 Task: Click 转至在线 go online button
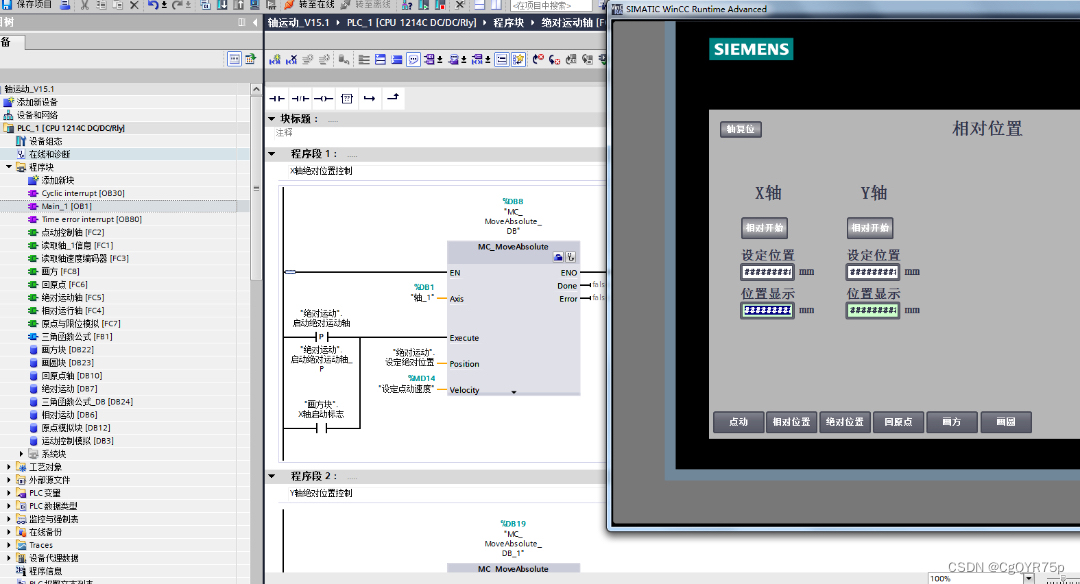[x=310, y=5]
